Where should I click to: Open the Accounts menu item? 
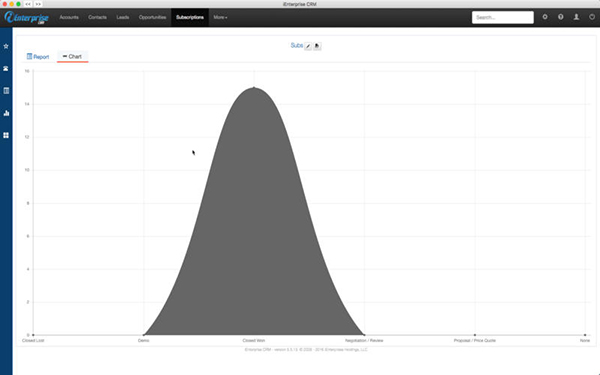69,17
